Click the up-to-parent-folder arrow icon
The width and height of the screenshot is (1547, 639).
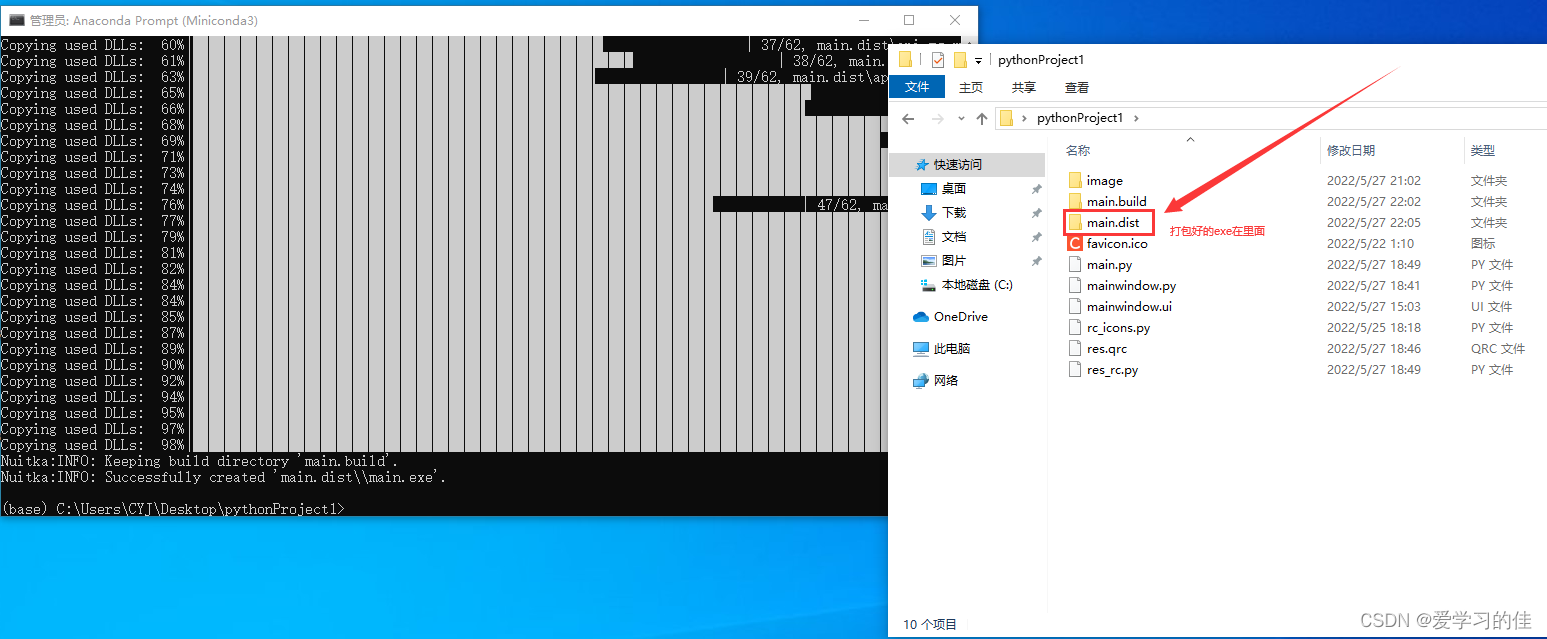click(981, 117)
